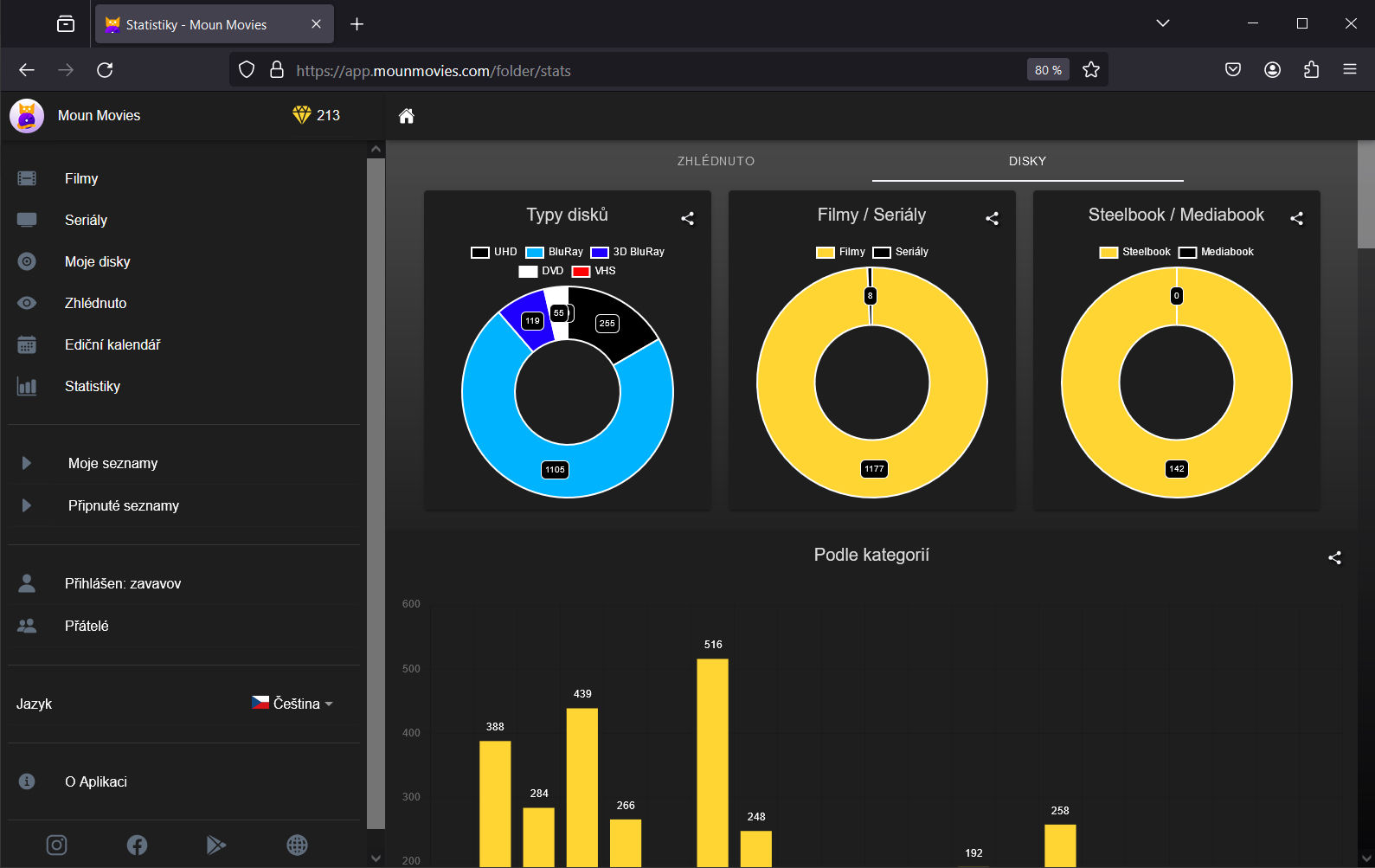Screen dimensions: 1375x868
Task: Share the Typy disků chart
Action: click(687, 218)
